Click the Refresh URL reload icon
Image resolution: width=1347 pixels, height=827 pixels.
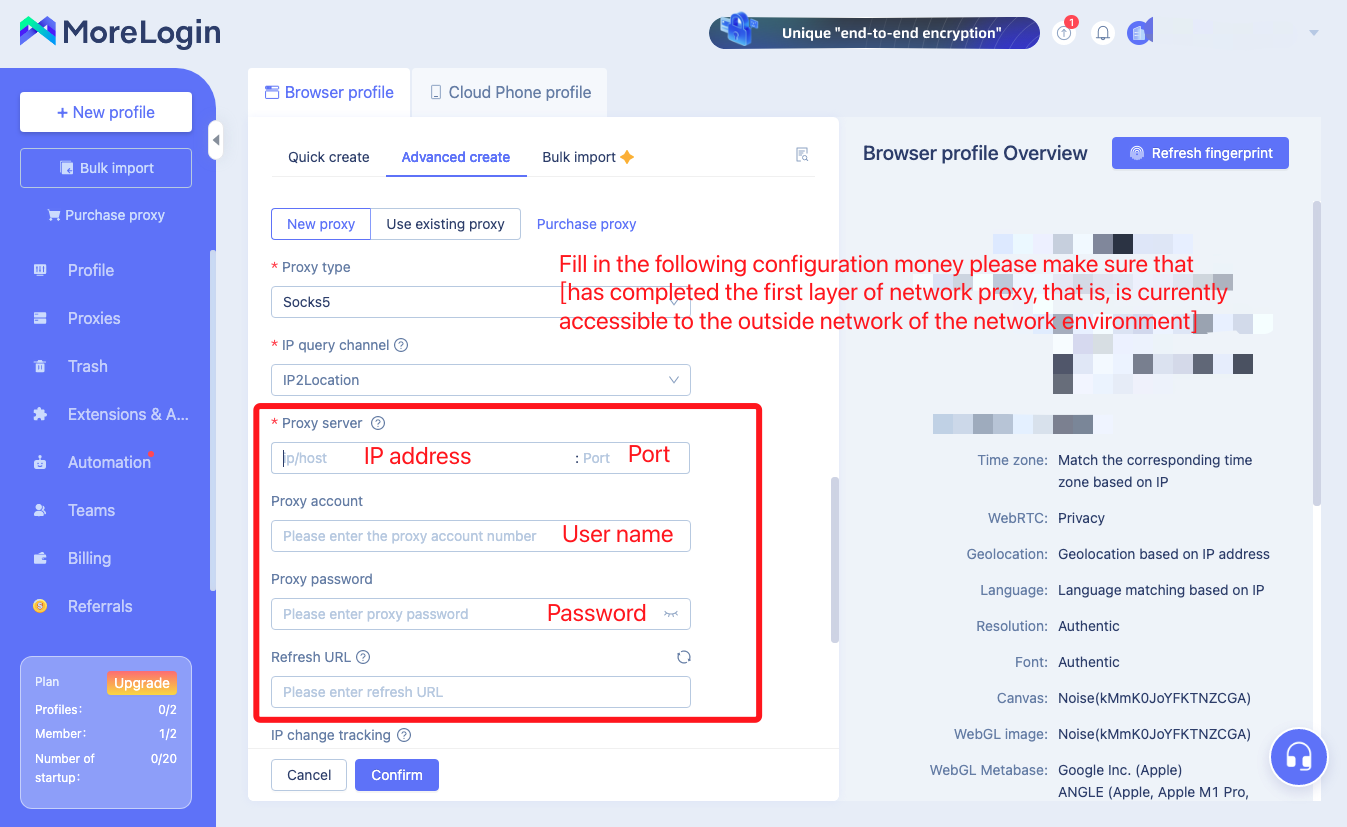point(684,657)
